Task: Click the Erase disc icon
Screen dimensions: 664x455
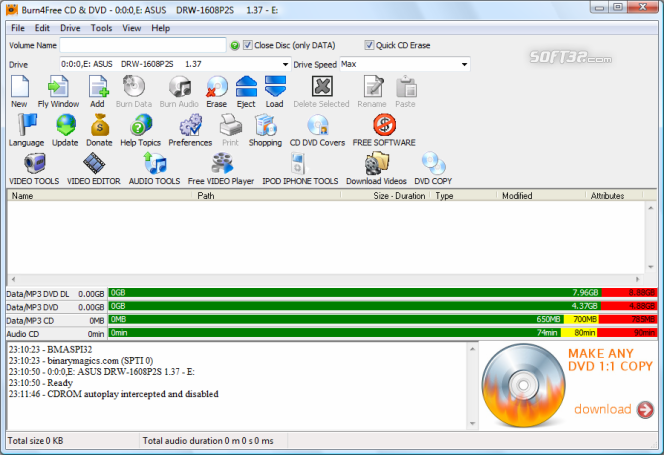Action: coord(216,88)
